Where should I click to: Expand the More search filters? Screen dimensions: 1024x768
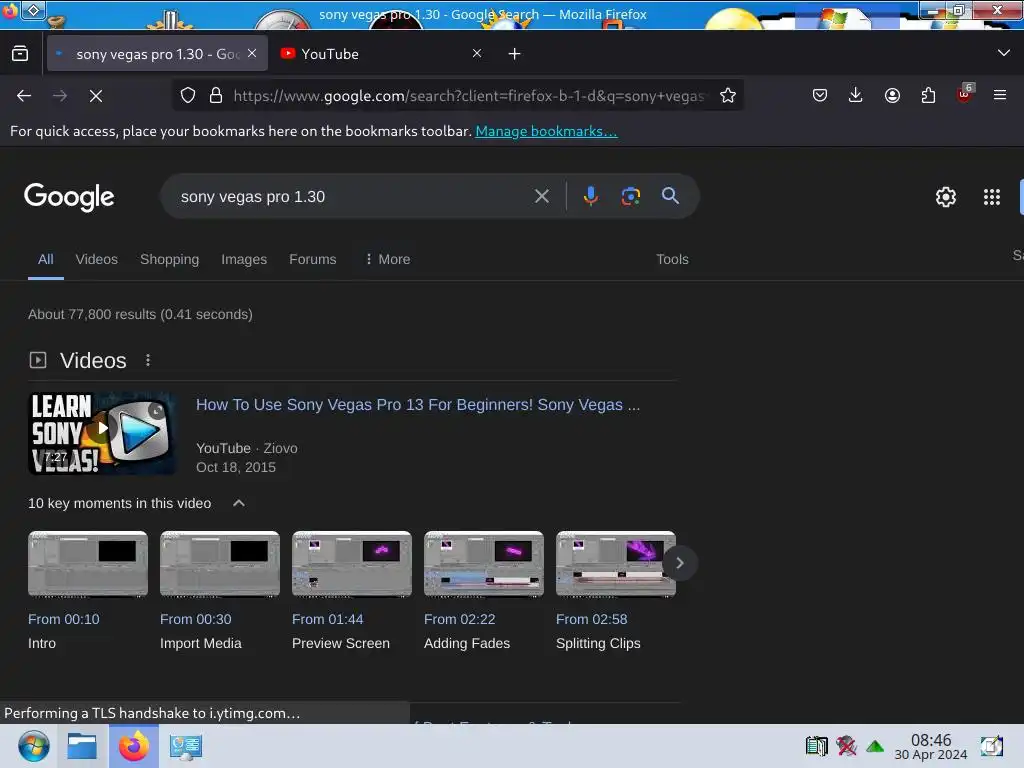point(387,259)
